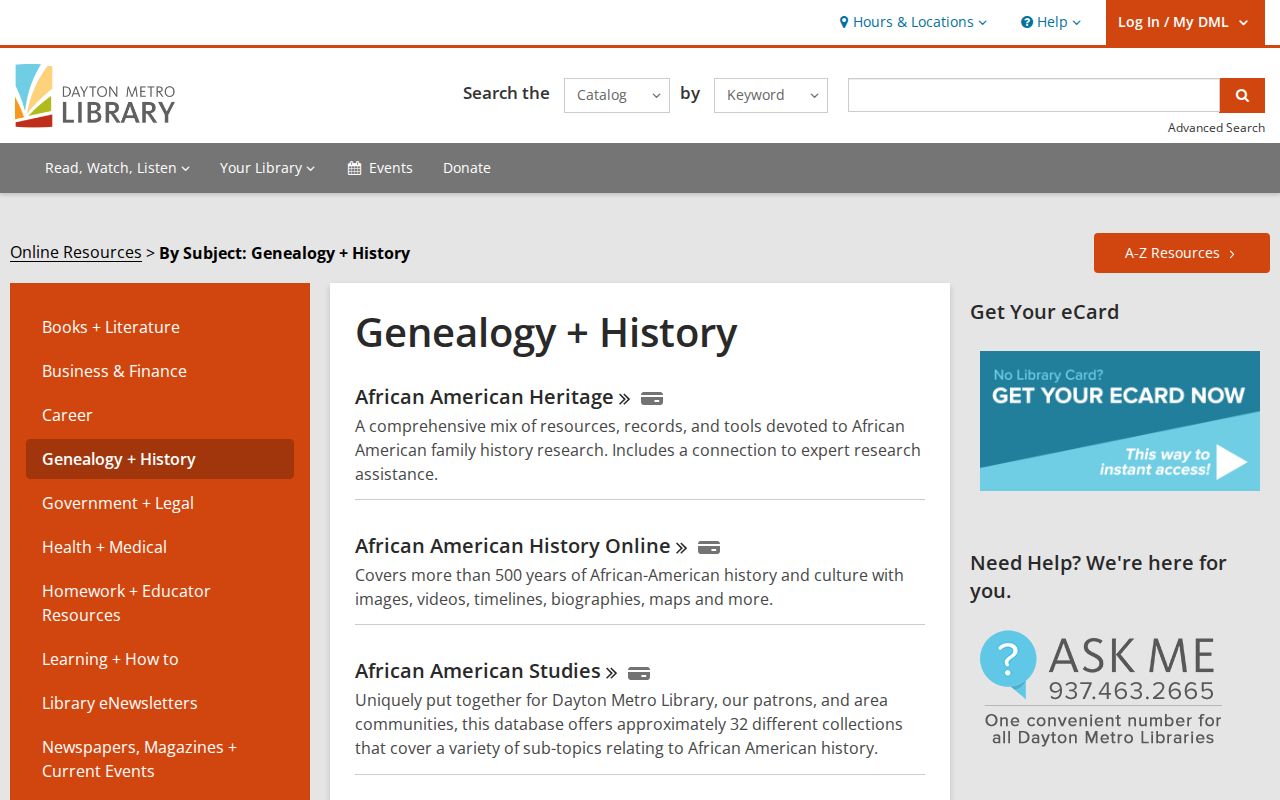
Task: Click the catalog search text field
Action: [1034, 95]
